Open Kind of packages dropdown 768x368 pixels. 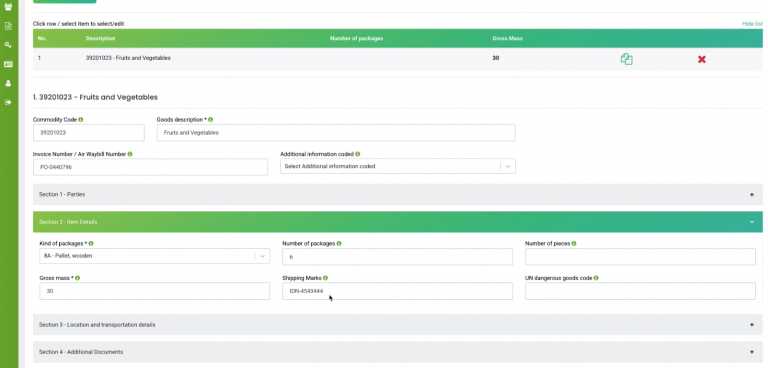pos(154,256)
